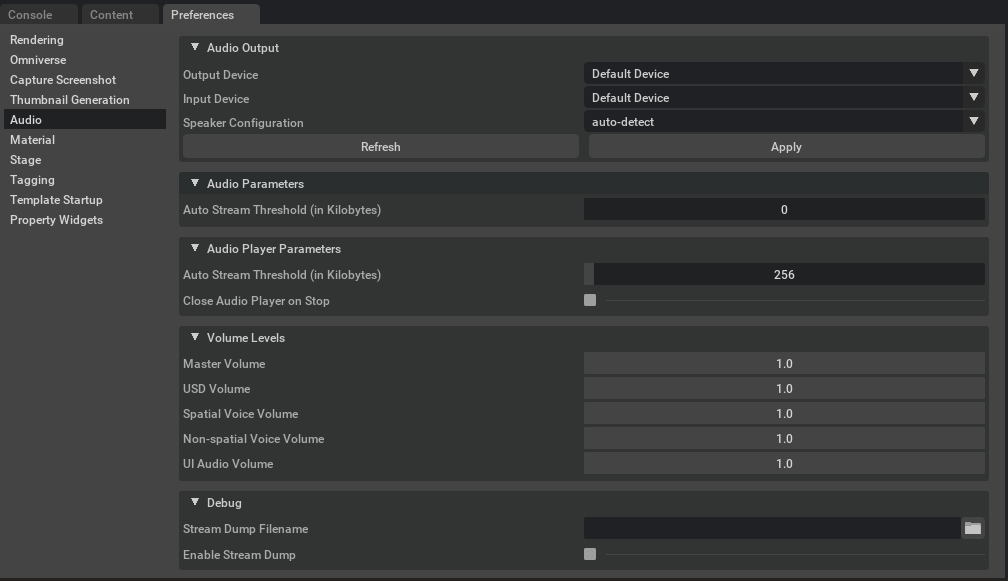
Task: Select Rendering in the preferences sidebar
Action: 38,39
